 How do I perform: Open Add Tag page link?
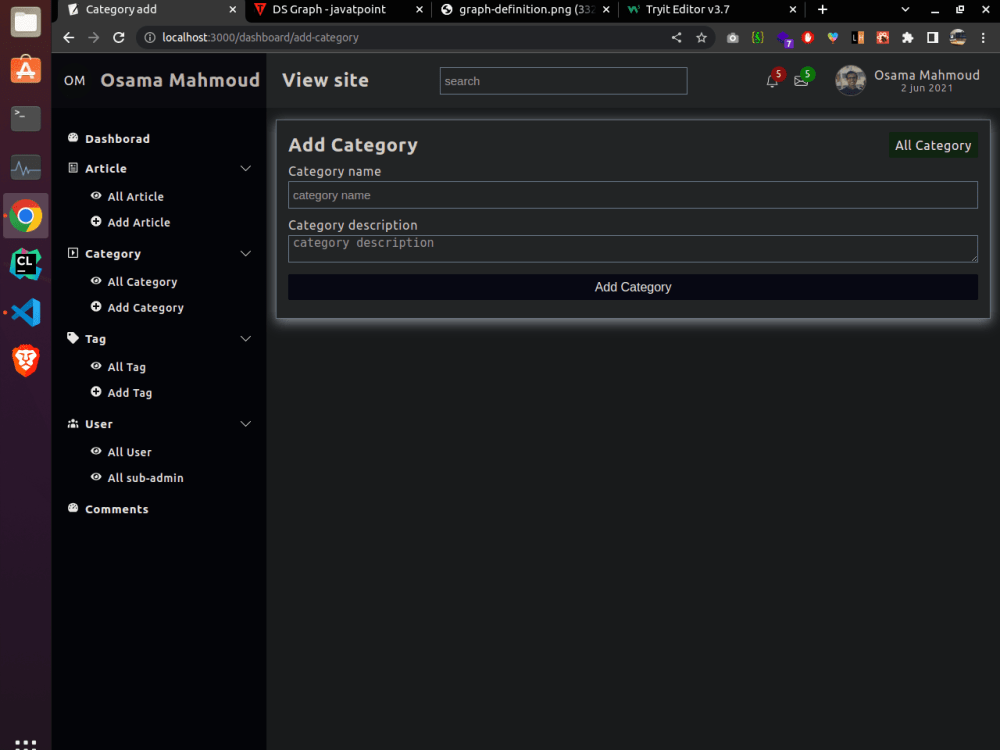(129, 393)
